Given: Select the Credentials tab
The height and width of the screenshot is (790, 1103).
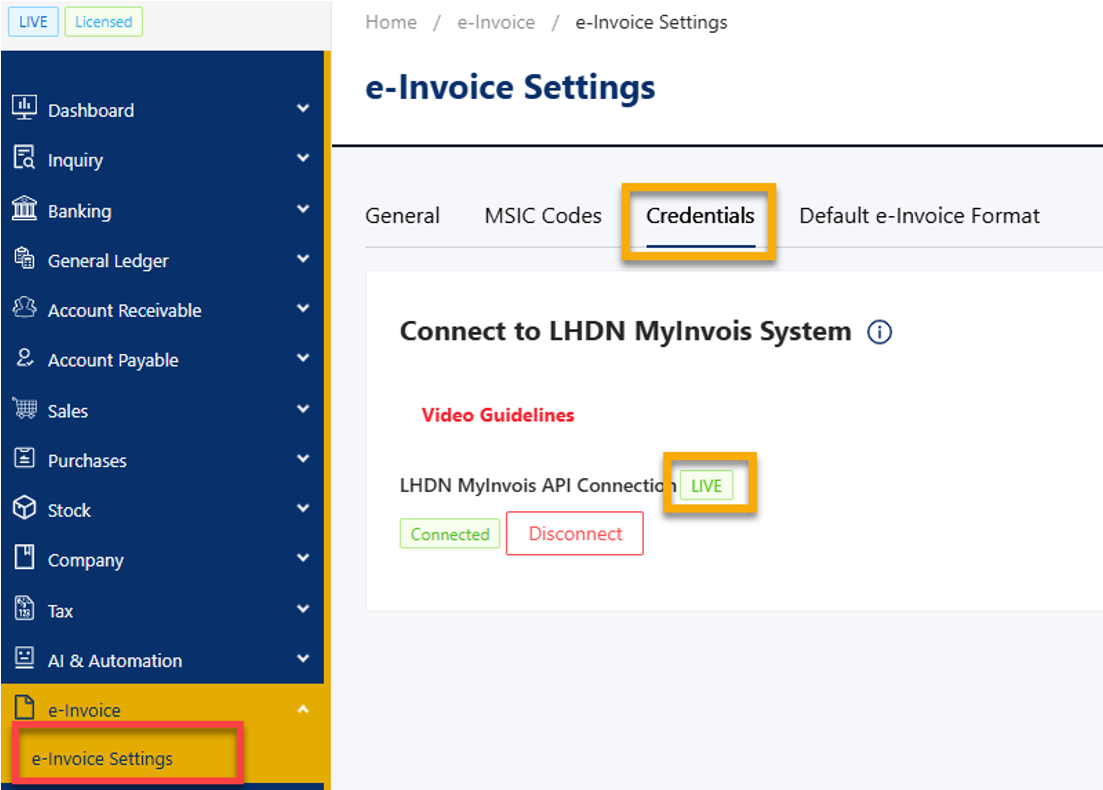Looking at the screenshot, I should tap(701, 215).
